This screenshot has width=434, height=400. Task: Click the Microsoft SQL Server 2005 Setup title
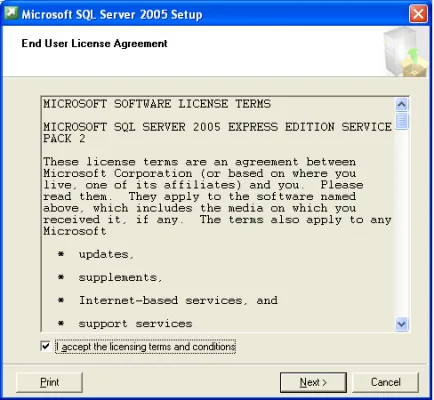tap(112, 15)
